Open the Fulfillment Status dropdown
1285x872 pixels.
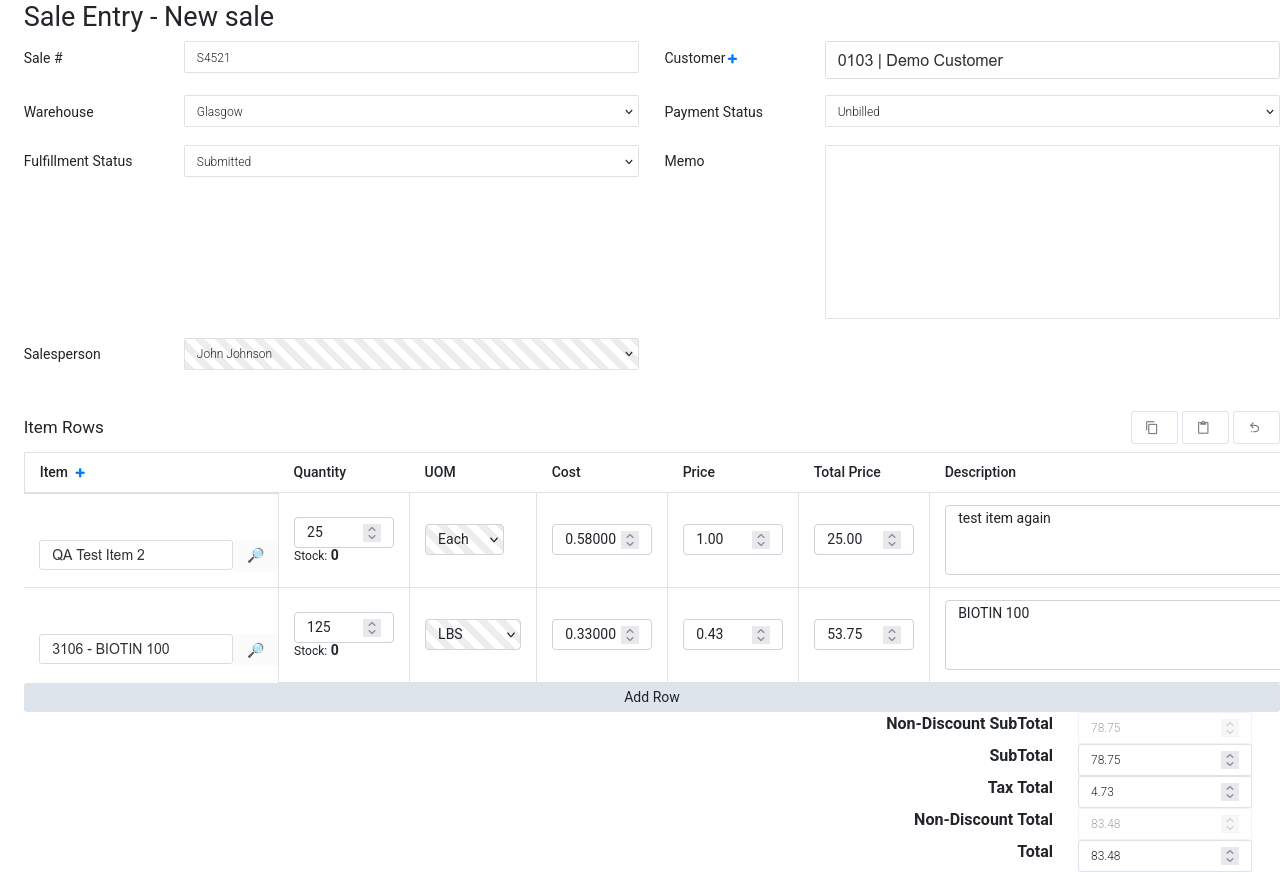411,161
